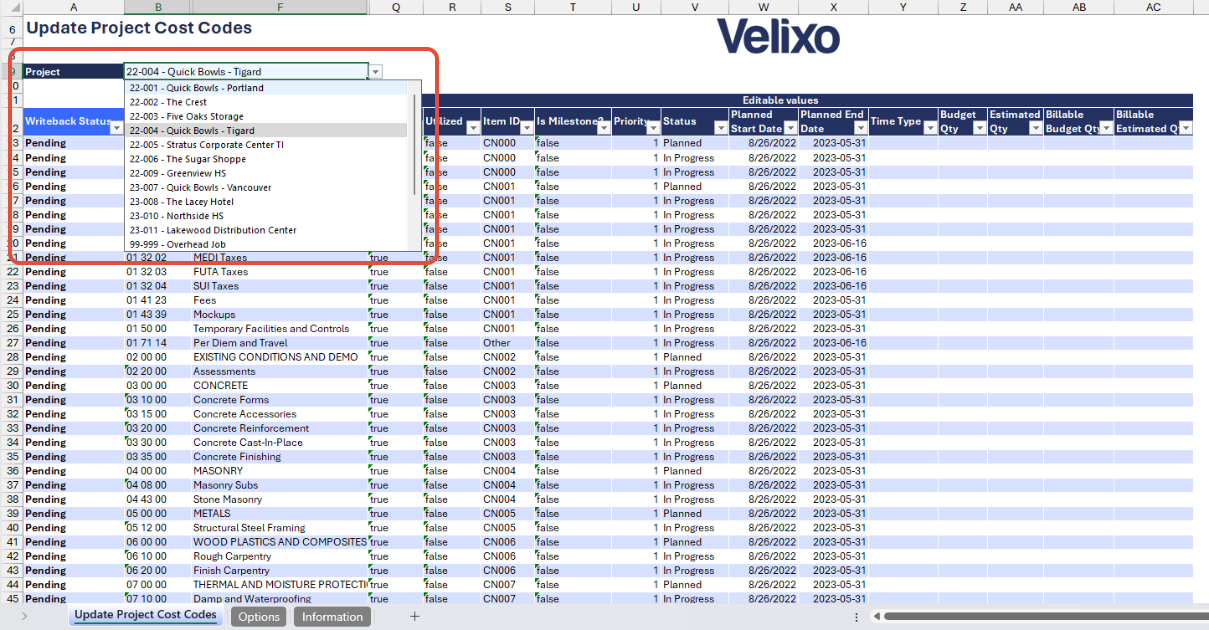
Task: Switch to Update Project Cost Codes sheet tab
Action: point(145,615)
